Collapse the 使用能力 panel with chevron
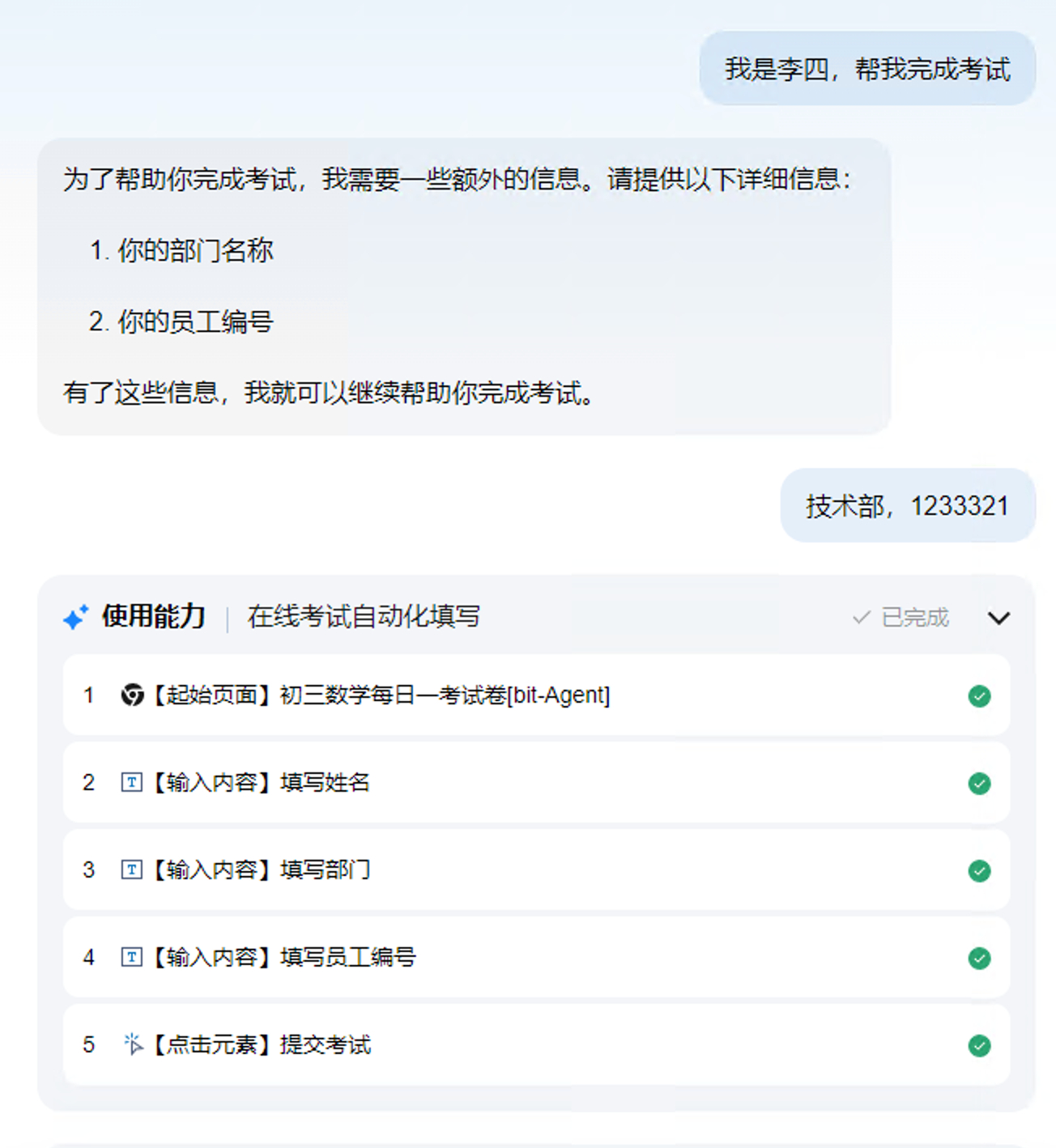The image size is (1056, 1148). tap(999, 619)
